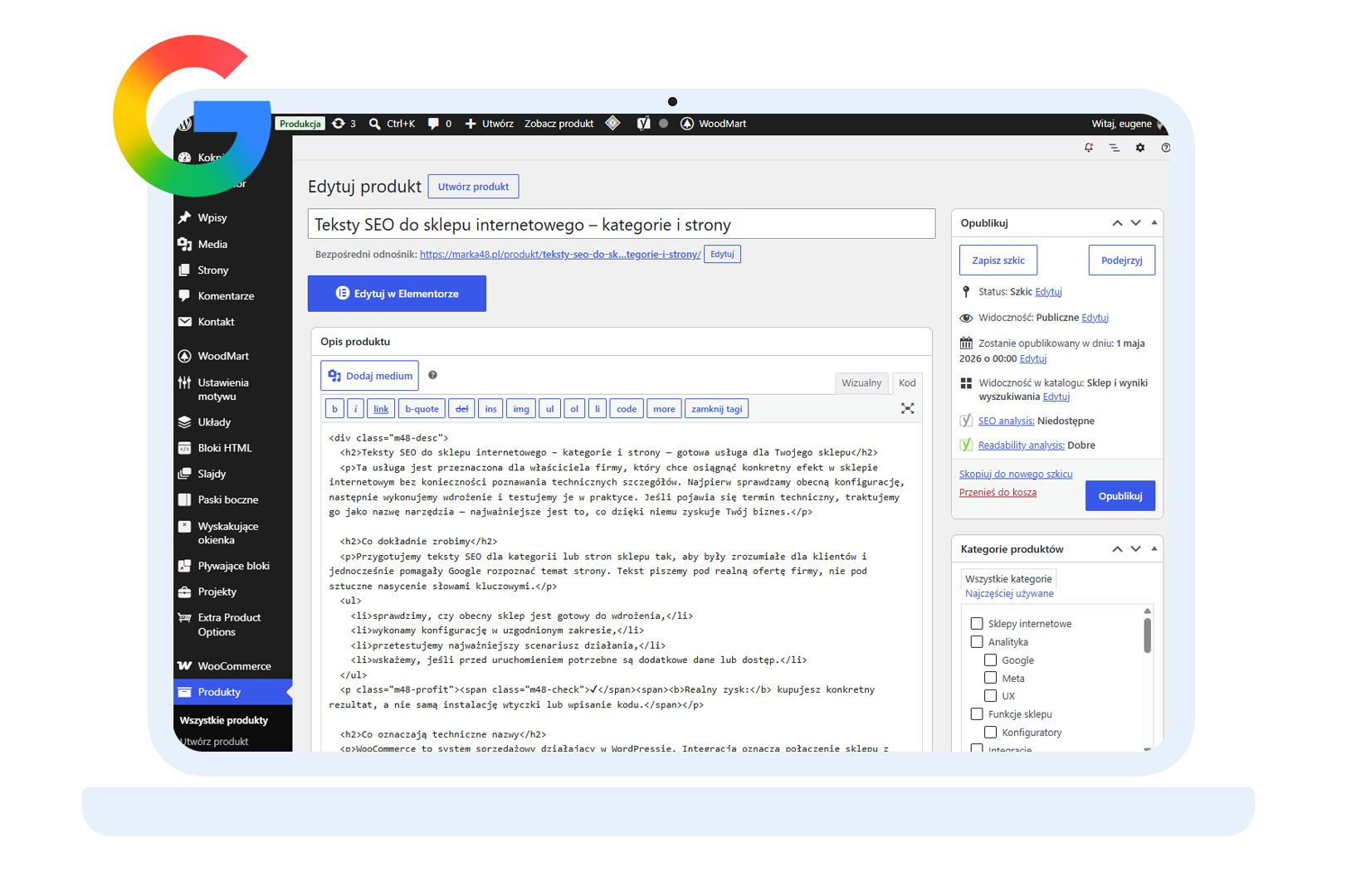
Task: Edit the Status value
Action: tap(1048, 292)
